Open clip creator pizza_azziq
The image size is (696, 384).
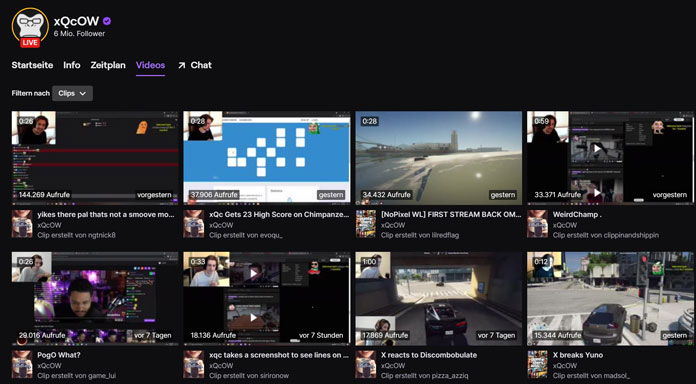click(x=449, y=376)
